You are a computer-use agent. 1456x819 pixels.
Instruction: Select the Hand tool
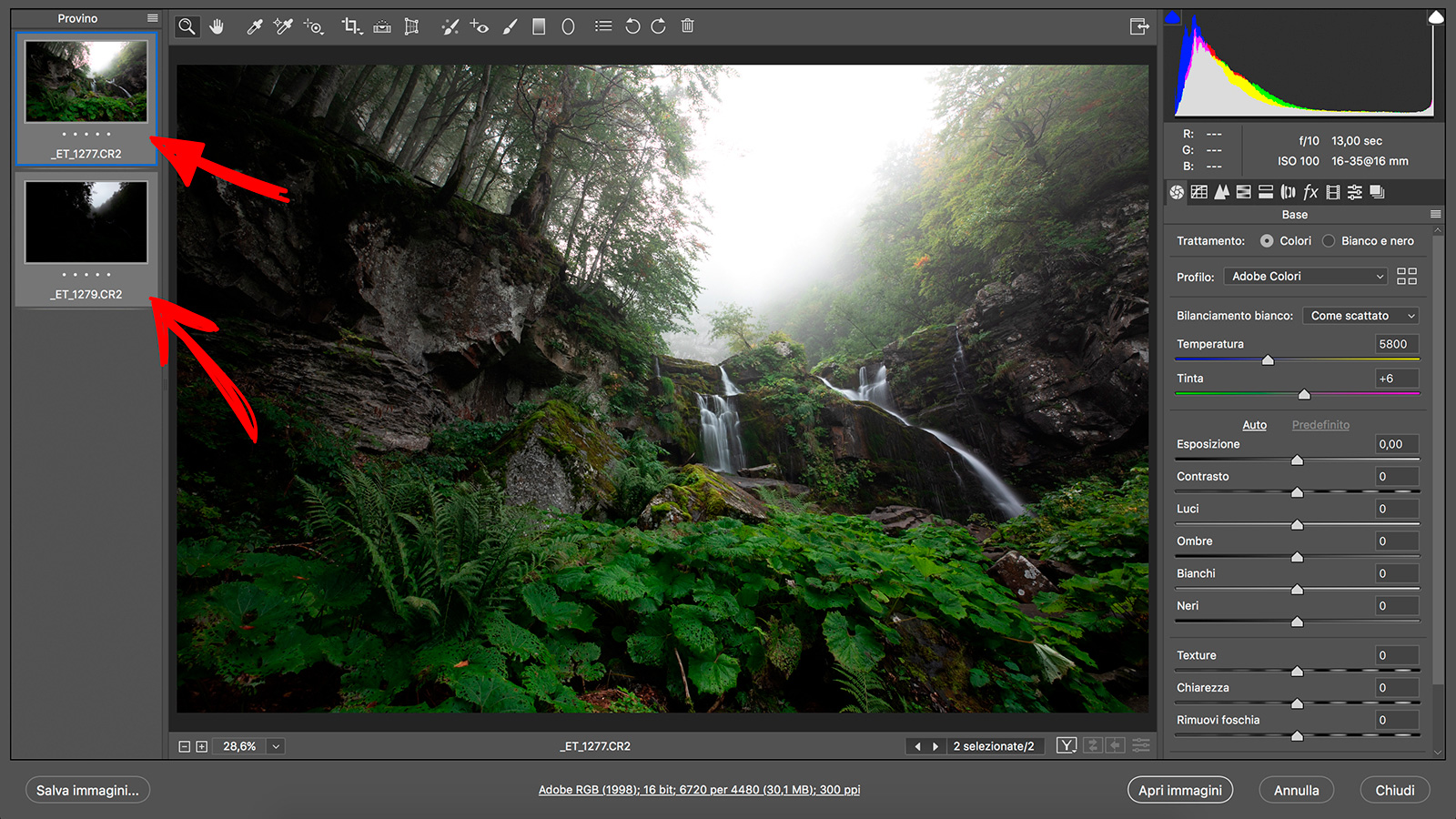217,26
